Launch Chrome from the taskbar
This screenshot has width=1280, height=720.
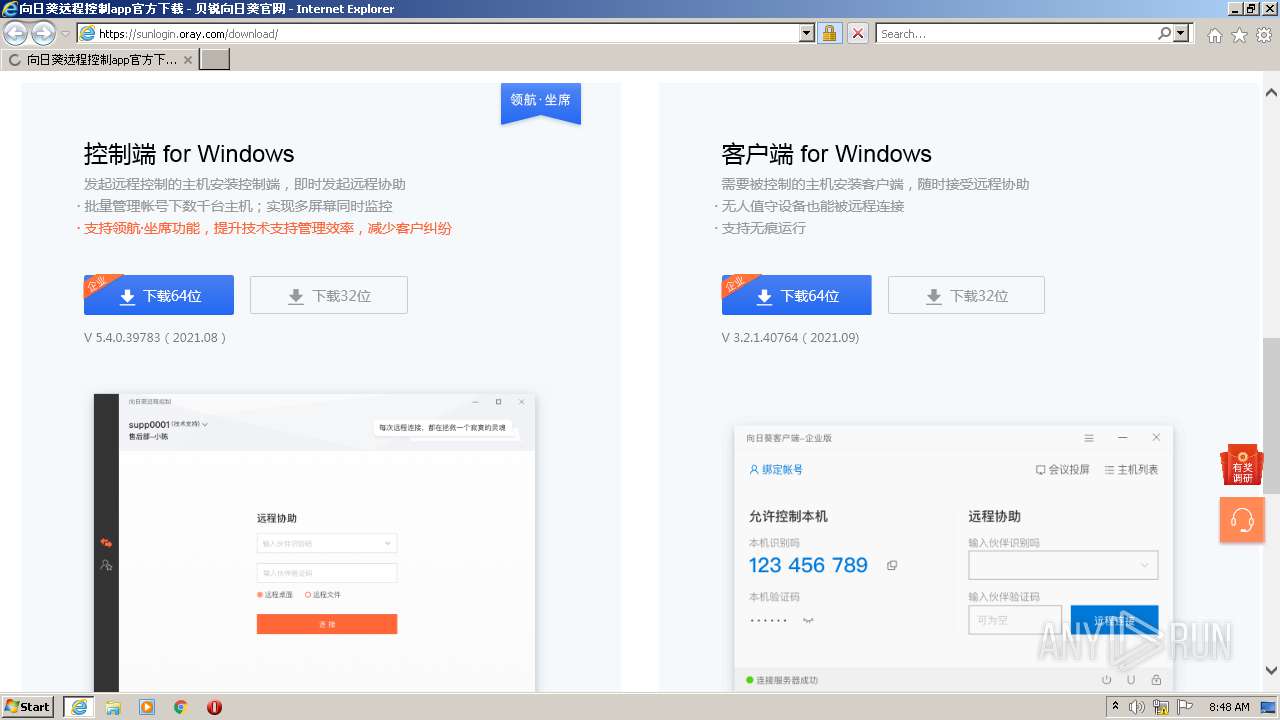coord(181,707)
